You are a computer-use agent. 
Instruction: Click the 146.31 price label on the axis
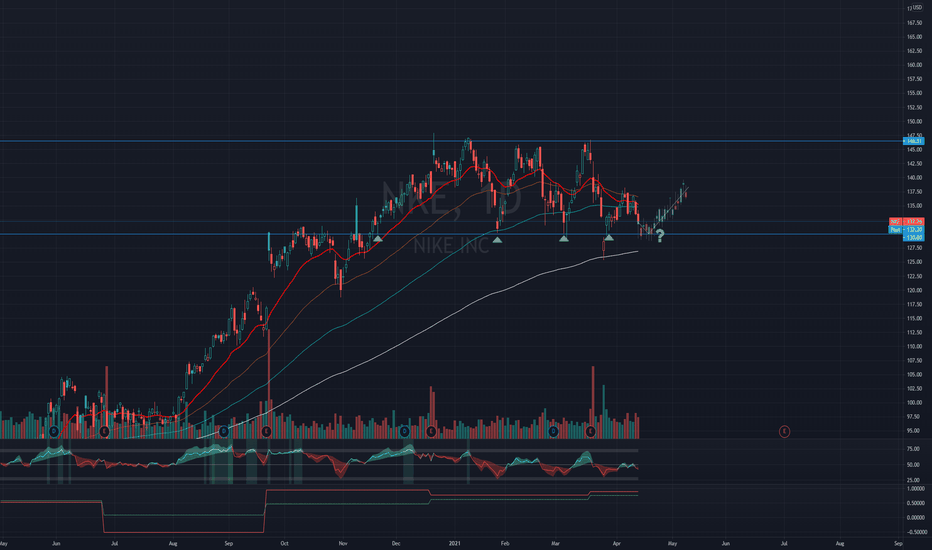[914, 141]
